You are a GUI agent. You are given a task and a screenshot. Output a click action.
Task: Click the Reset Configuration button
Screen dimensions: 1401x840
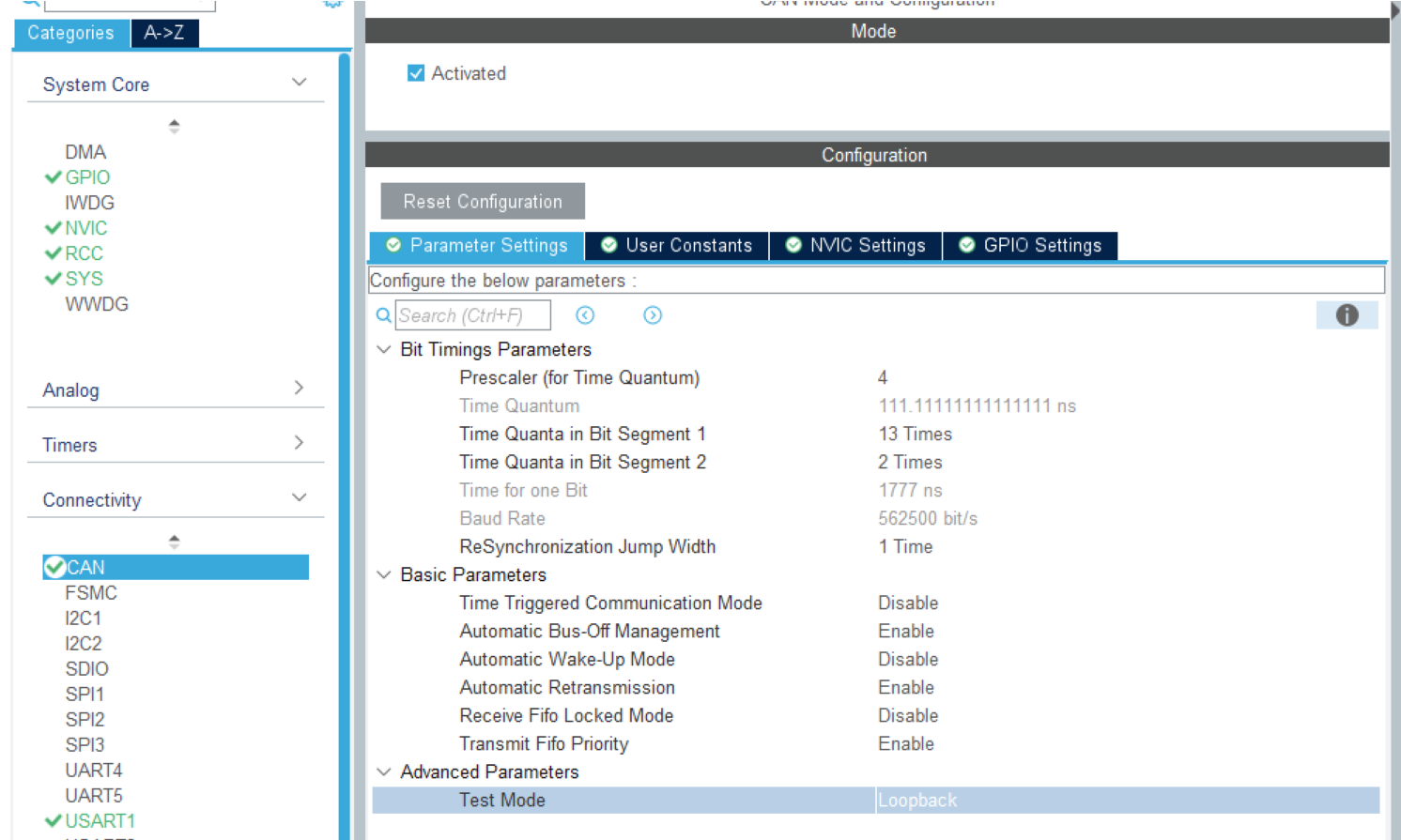point(483,201)
